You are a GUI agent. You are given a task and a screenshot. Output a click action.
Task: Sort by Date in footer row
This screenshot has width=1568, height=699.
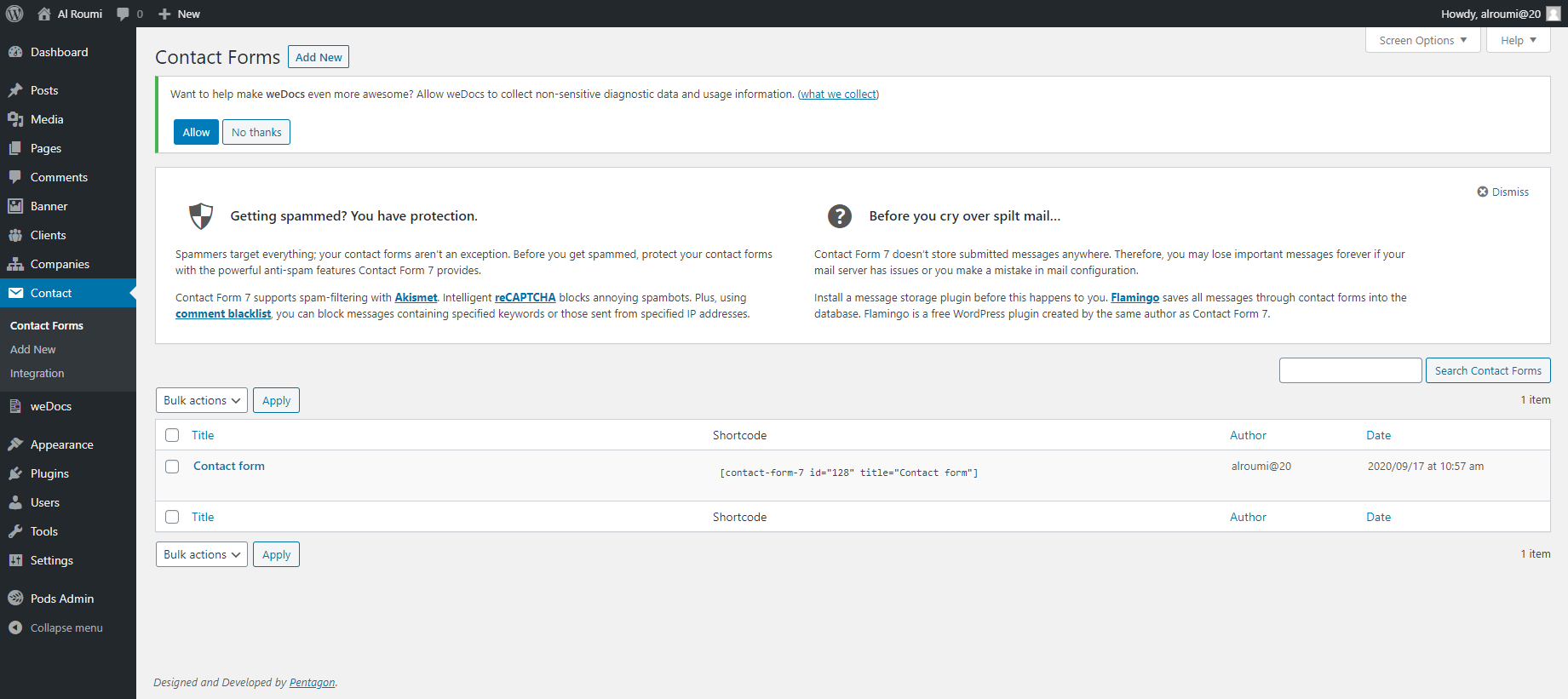click(x=1378, y=517)
